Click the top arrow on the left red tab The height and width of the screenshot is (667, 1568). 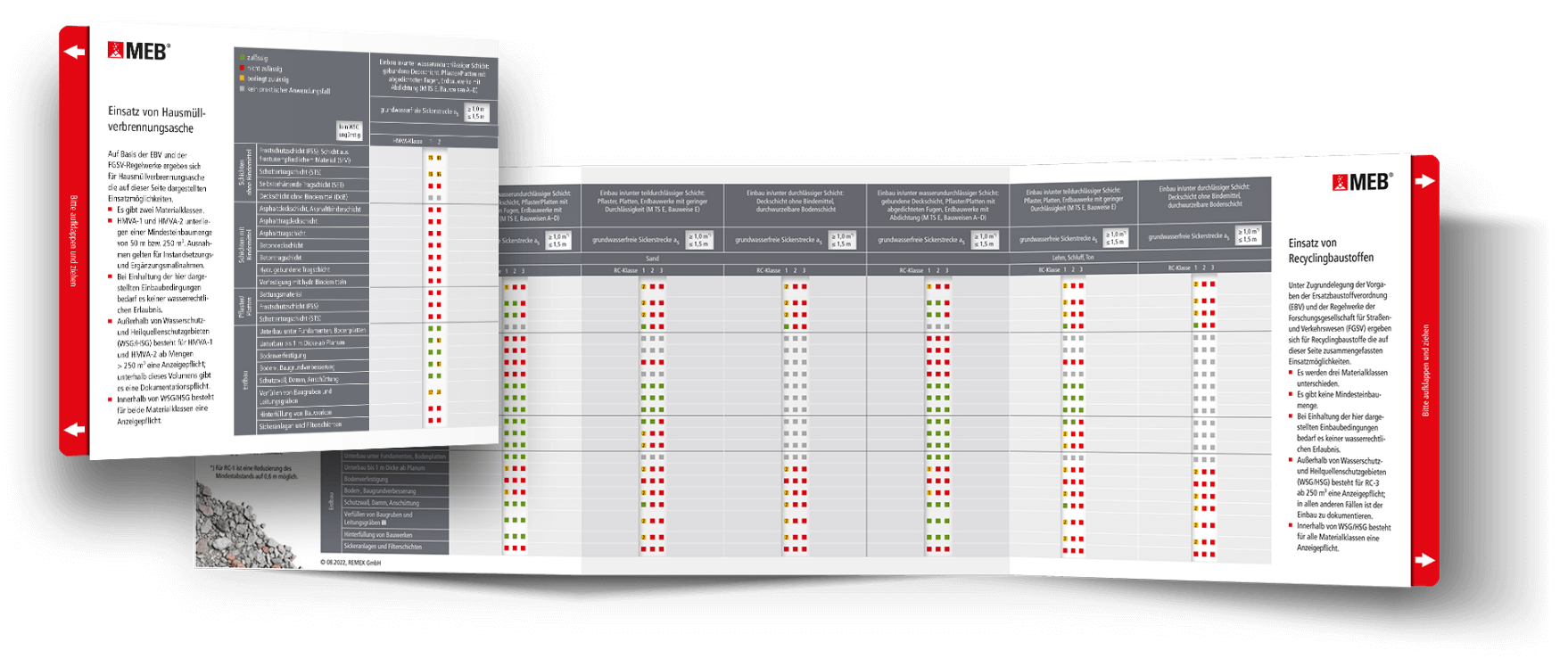point(75,52)
